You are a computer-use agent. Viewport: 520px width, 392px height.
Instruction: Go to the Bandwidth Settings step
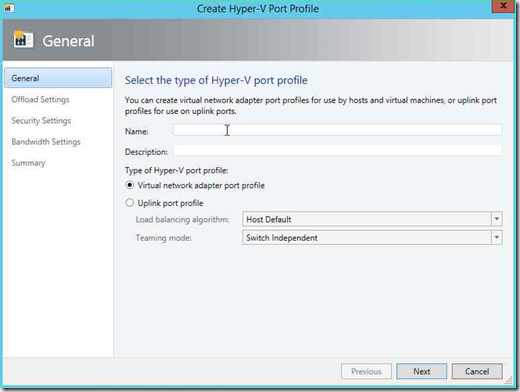point(46,142)
